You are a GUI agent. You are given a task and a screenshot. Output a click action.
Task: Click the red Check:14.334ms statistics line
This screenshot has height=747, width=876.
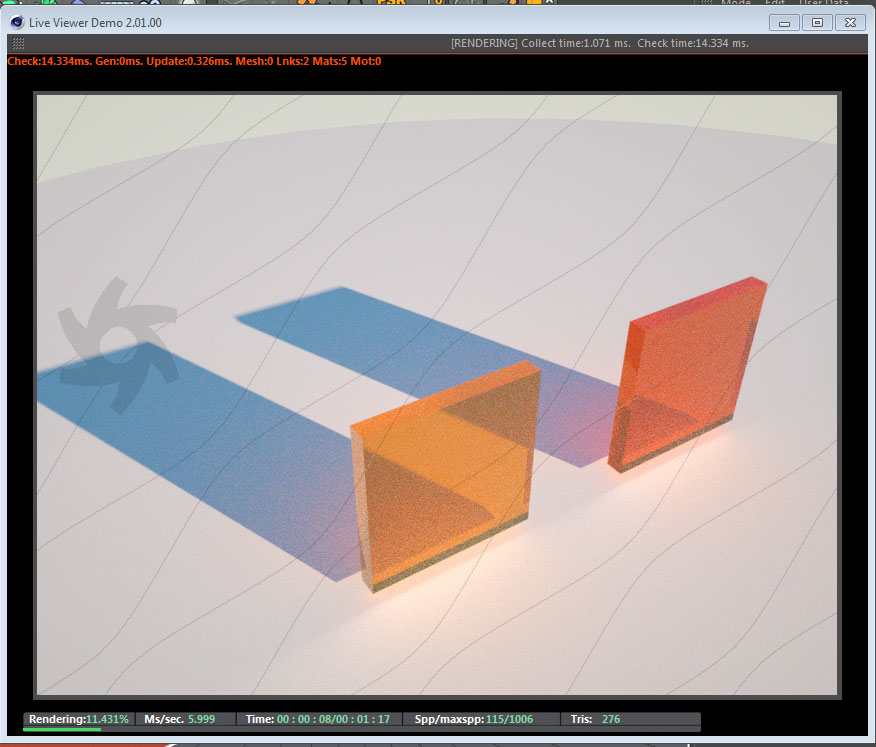tap(194, 61)
